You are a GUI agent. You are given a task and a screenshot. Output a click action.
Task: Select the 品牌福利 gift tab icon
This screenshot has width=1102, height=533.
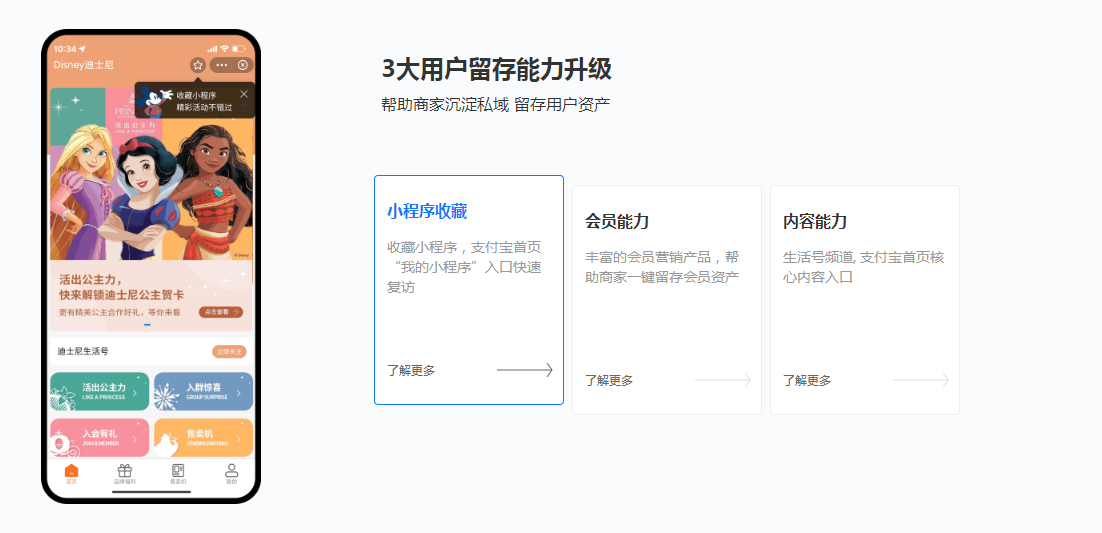[124, 471]
